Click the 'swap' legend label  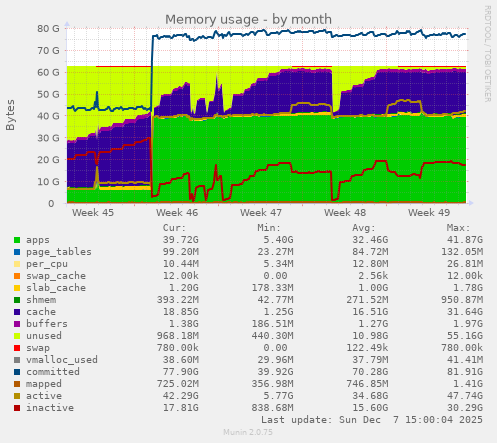tap(38, 348)
